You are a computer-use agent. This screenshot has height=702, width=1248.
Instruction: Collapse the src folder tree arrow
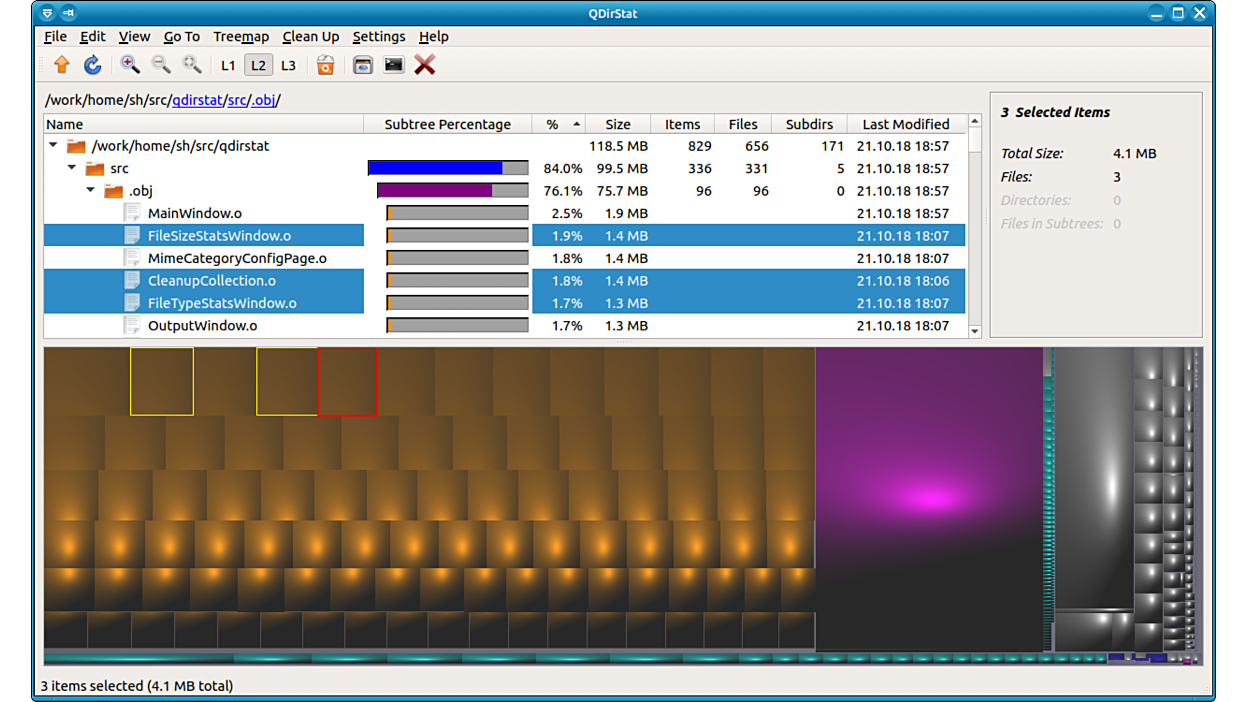coord(72,168)
